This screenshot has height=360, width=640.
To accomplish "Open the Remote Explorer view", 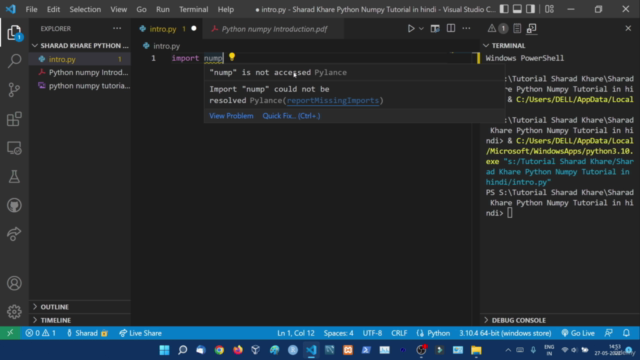I will coord(14,148).
